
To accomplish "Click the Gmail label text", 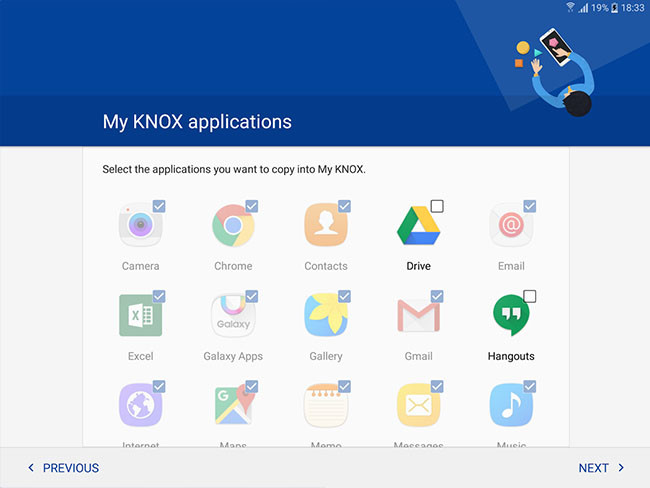I will click(x=418, y=356).
